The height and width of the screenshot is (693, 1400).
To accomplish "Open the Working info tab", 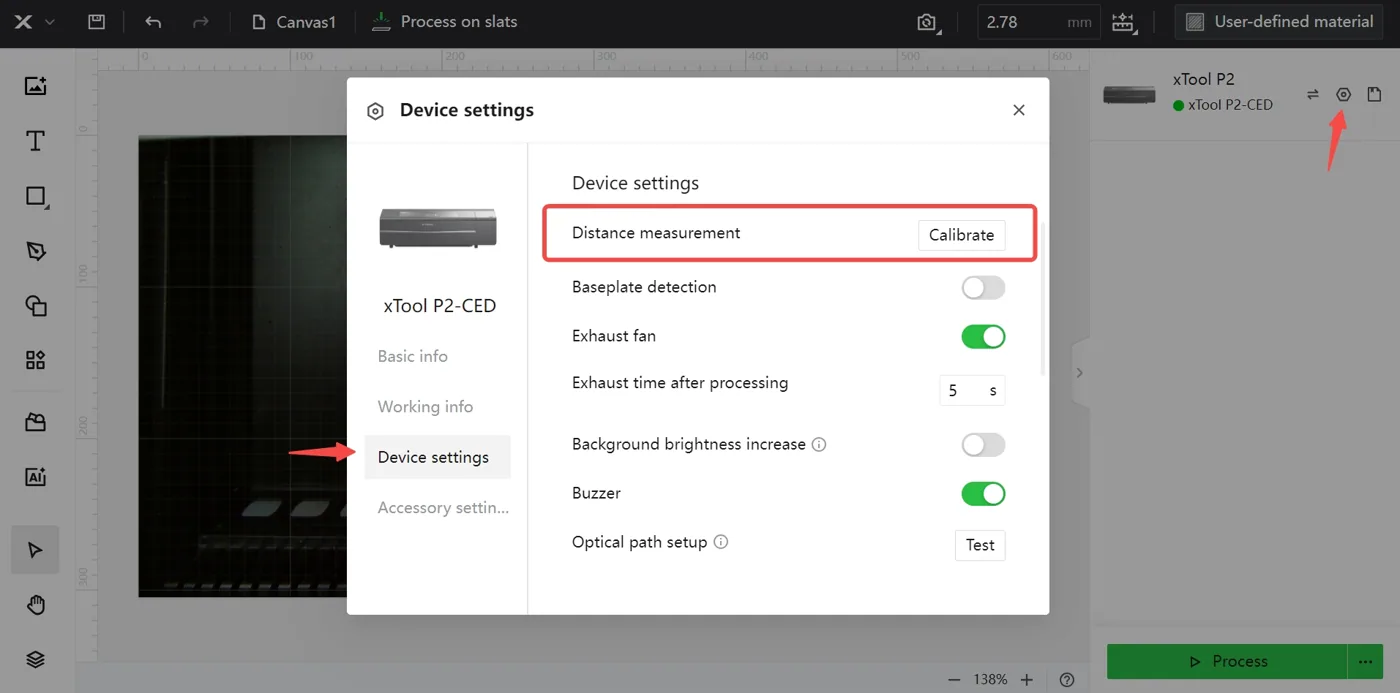I will pos(425,406).
